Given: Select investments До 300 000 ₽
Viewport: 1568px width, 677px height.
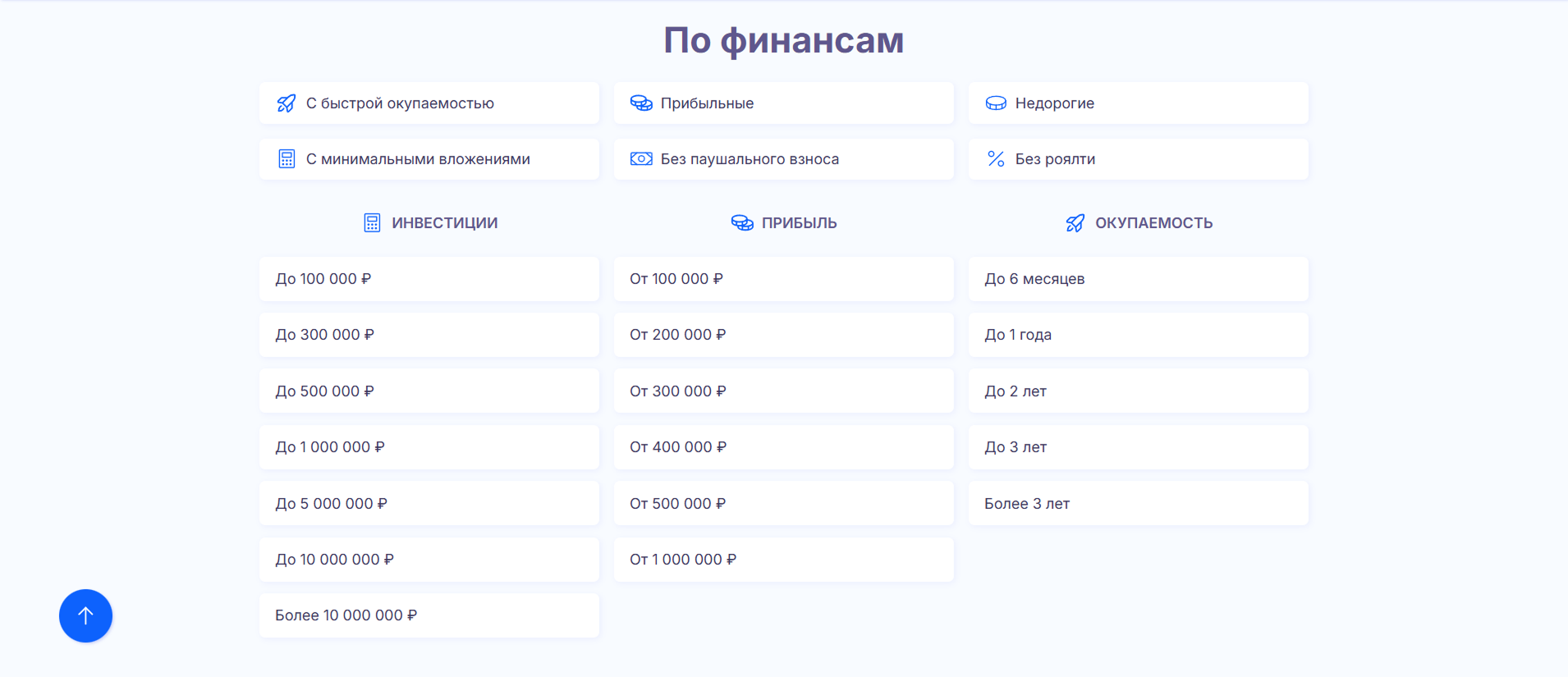Looking at the screenshot, I should (429, 335).
